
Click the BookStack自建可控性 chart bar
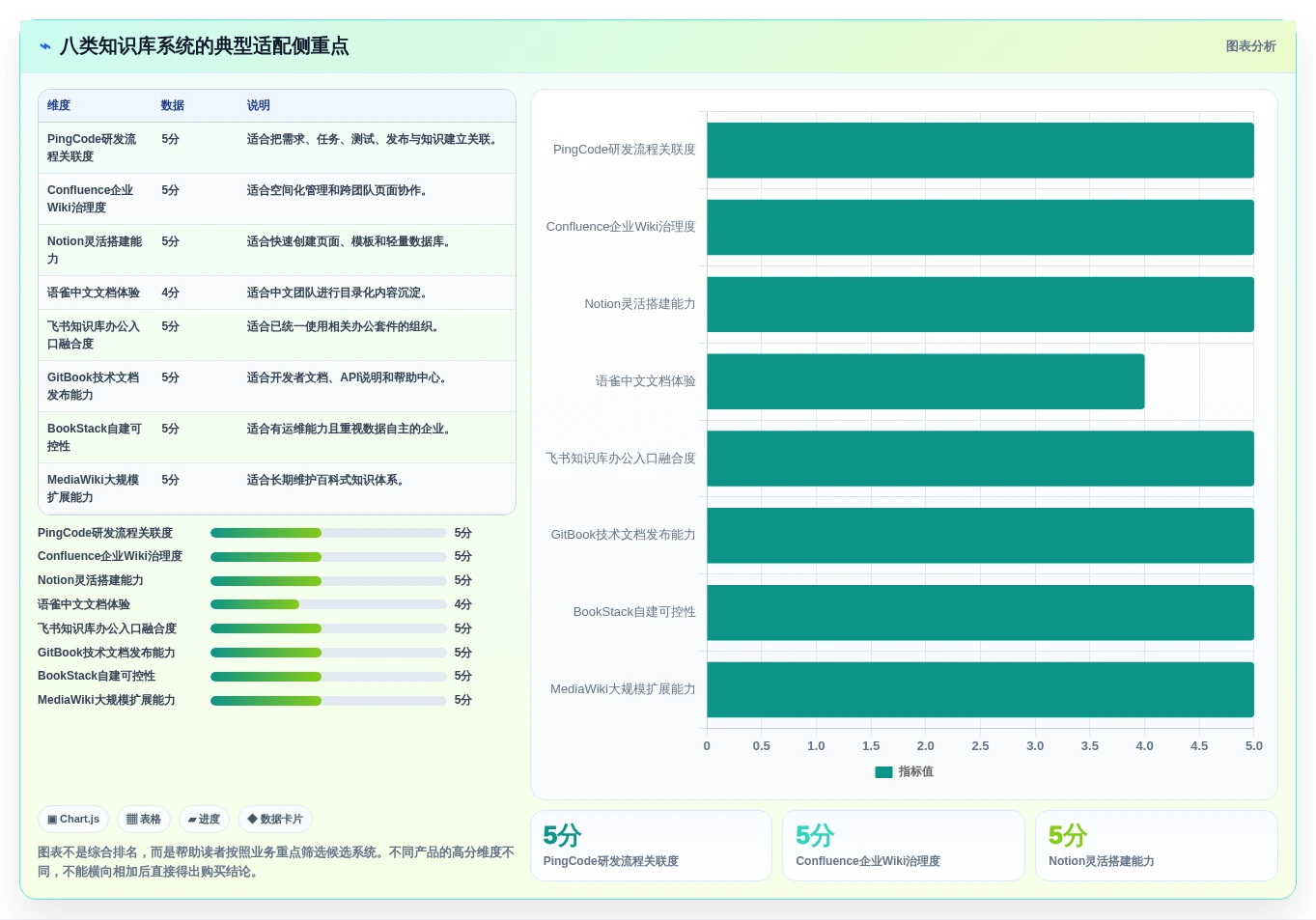coord(980,612)
